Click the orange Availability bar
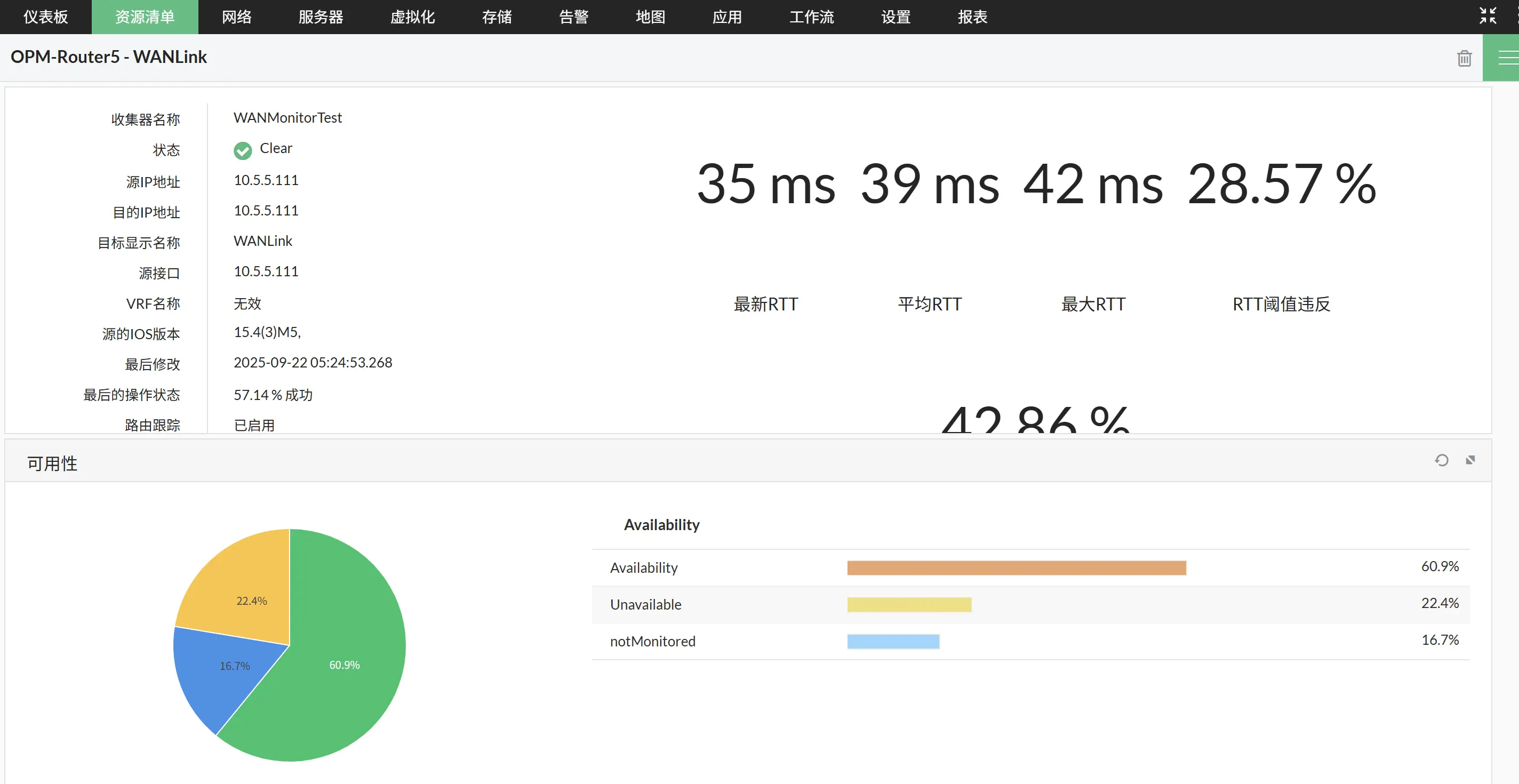Image resolution: width=1519 pixels, height=784 pixels. (1016, 567)
